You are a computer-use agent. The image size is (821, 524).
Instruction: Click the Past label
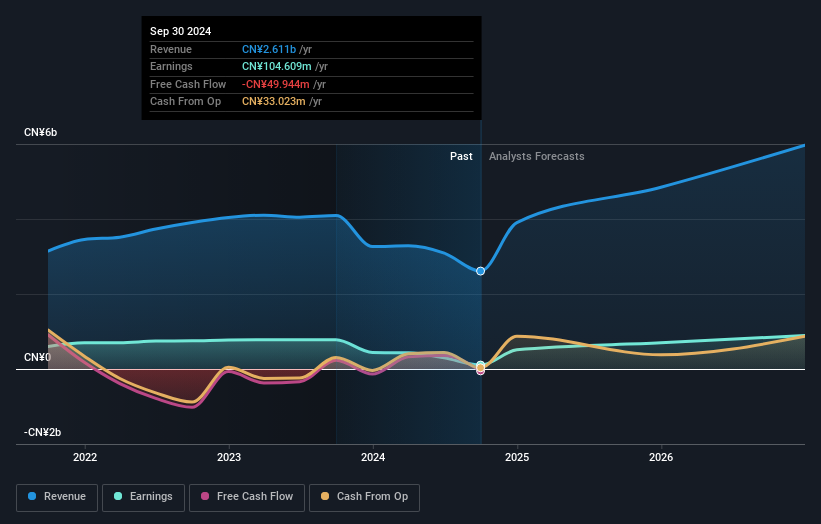pos(461,156)
